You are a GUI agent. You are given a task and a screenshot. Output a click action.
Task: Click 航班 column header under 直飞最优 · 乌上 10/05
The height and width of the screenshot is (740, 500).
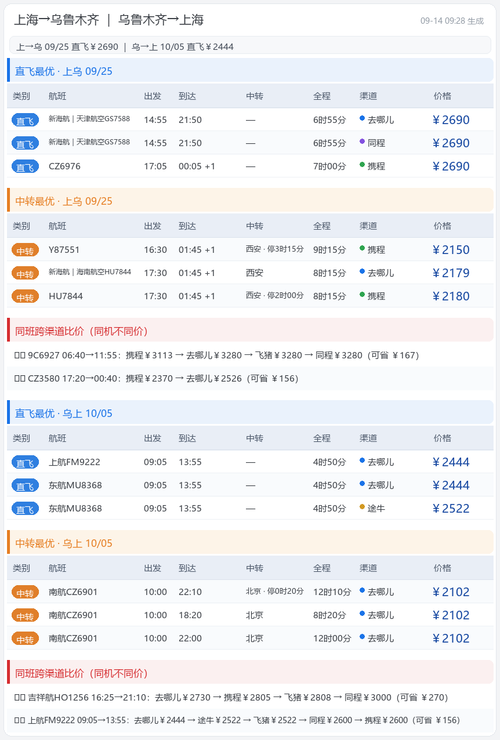[x=58, y=438]
